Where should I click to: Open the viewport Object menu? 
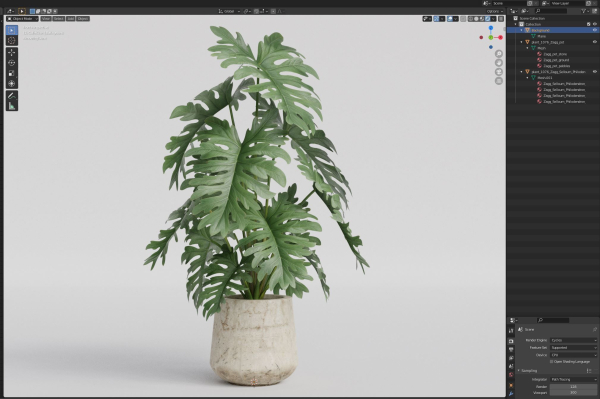tap(83, 19)
